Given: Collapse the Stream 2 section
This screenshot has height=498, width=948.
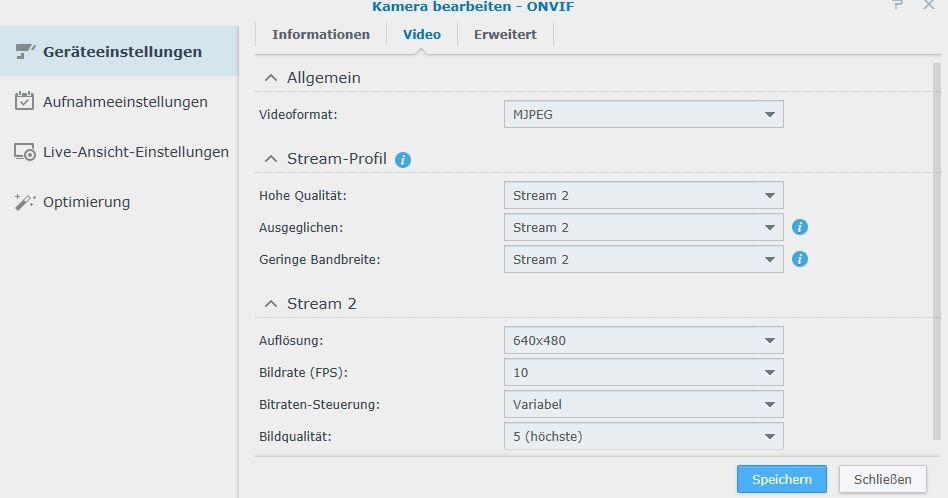Looking at the screenshot, I should [270, 304].
